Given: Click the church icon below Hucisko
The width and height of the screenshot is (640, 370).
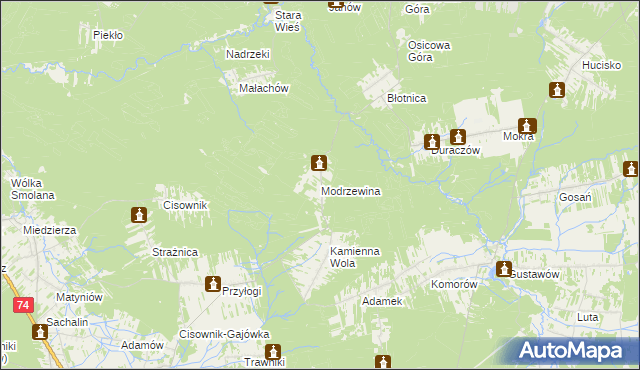Looking at the screenshot, I should [x=557, y=90].
